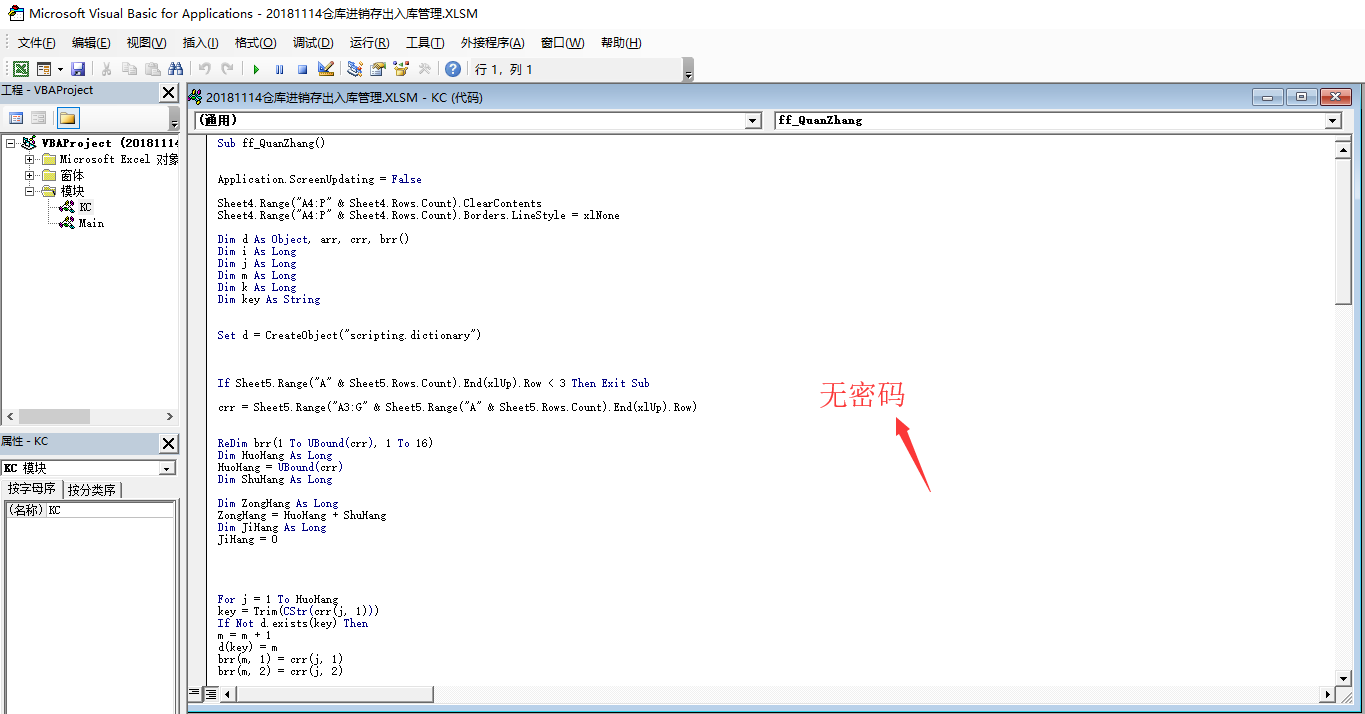
Task: Open Object Browser icon
Action: coord(401,69)
